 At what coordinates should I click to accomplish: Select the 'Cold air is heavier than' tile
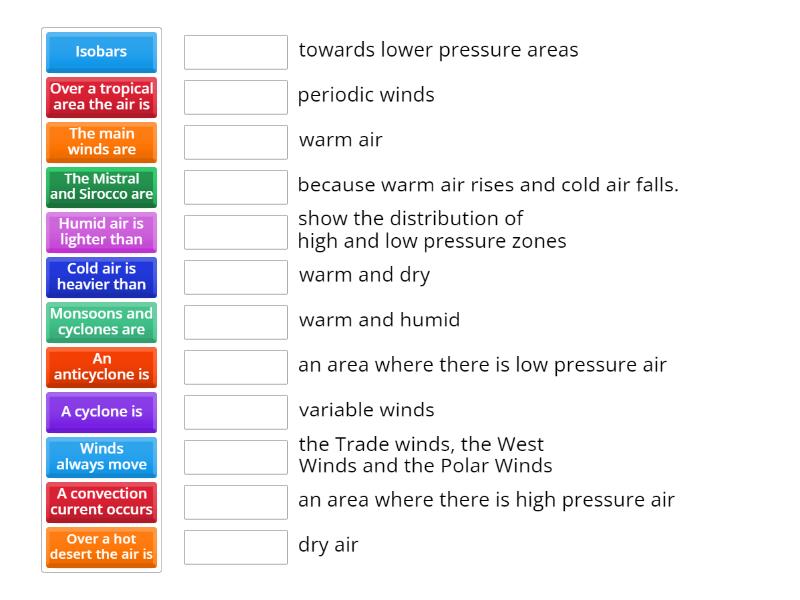(x=100, y=277)
